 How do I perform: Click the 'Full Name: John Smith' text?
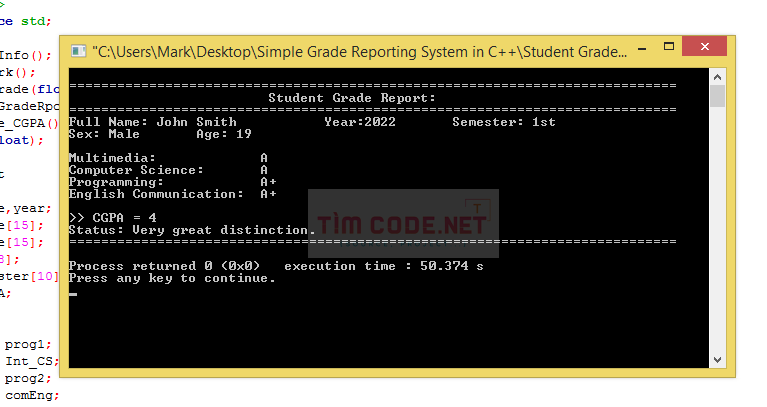[x=153, y=122]
